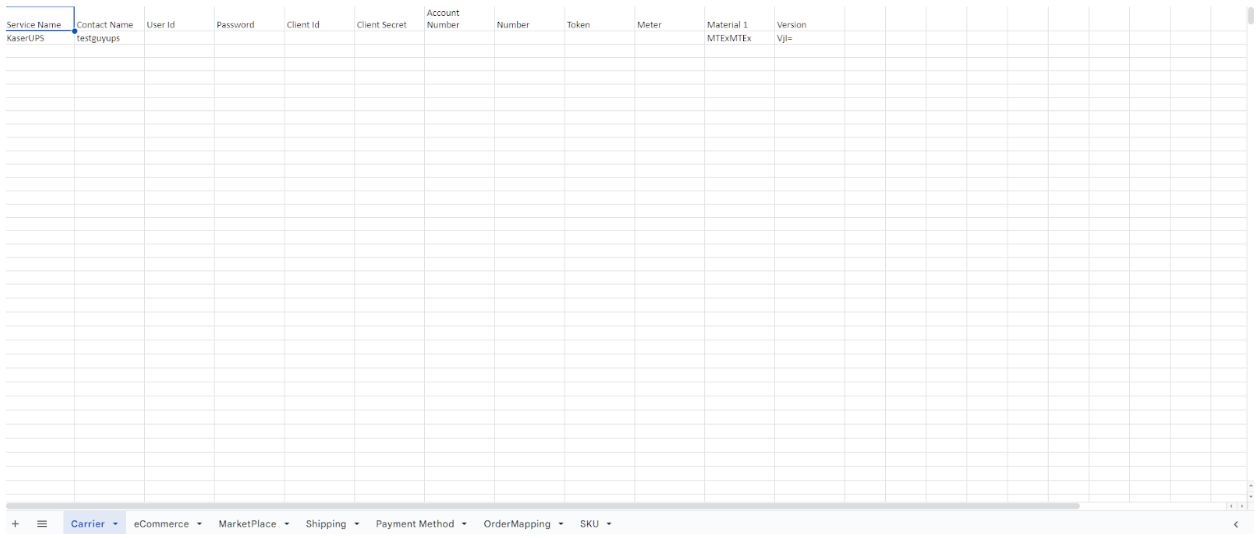The height and width of the screenshot is (538, 1258).
Task: Expand the eCommerce tab options arrow
Action: [x=200, y=524]
